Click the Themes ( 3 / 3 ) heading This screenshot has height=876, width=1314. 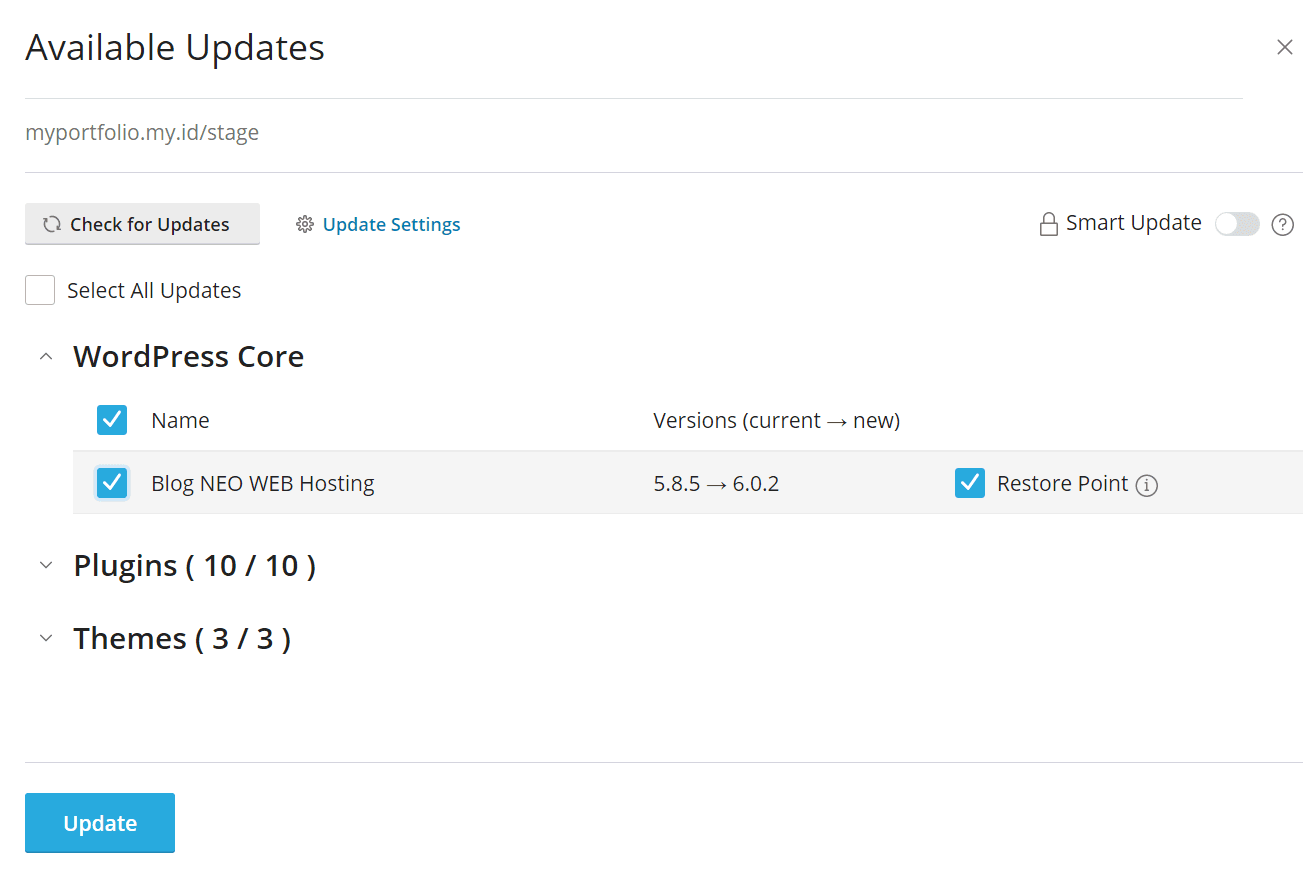point(182,638)
